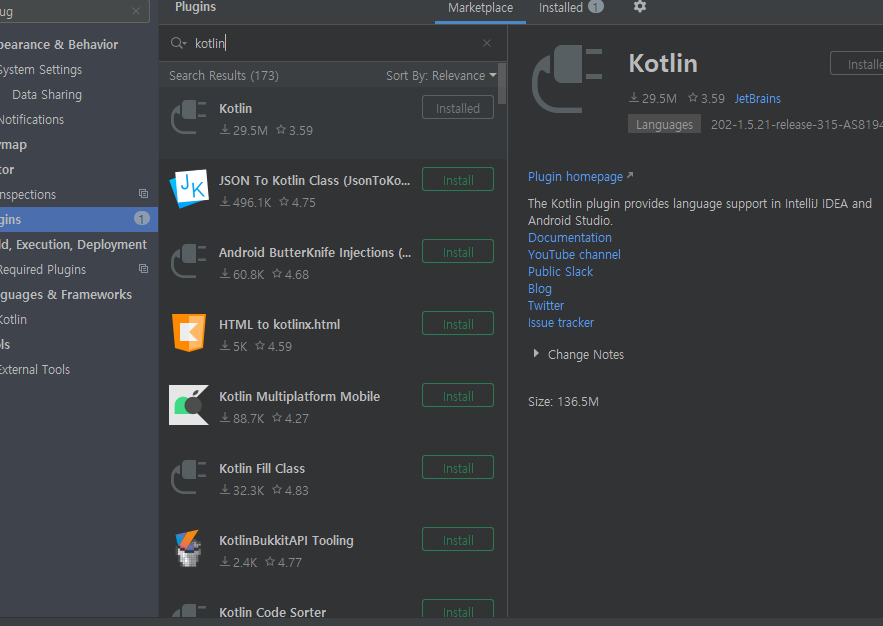
Task: Open the Issue tracker link
Action: [560, 323]
